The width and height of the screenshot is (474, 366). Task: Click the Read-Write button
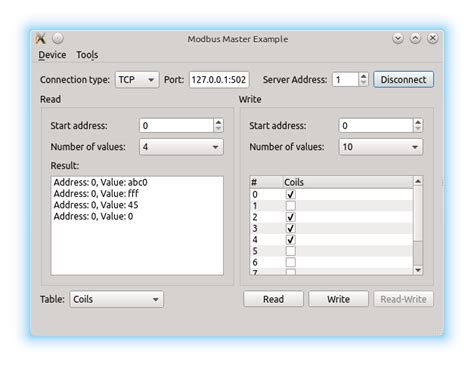(403, 299)
